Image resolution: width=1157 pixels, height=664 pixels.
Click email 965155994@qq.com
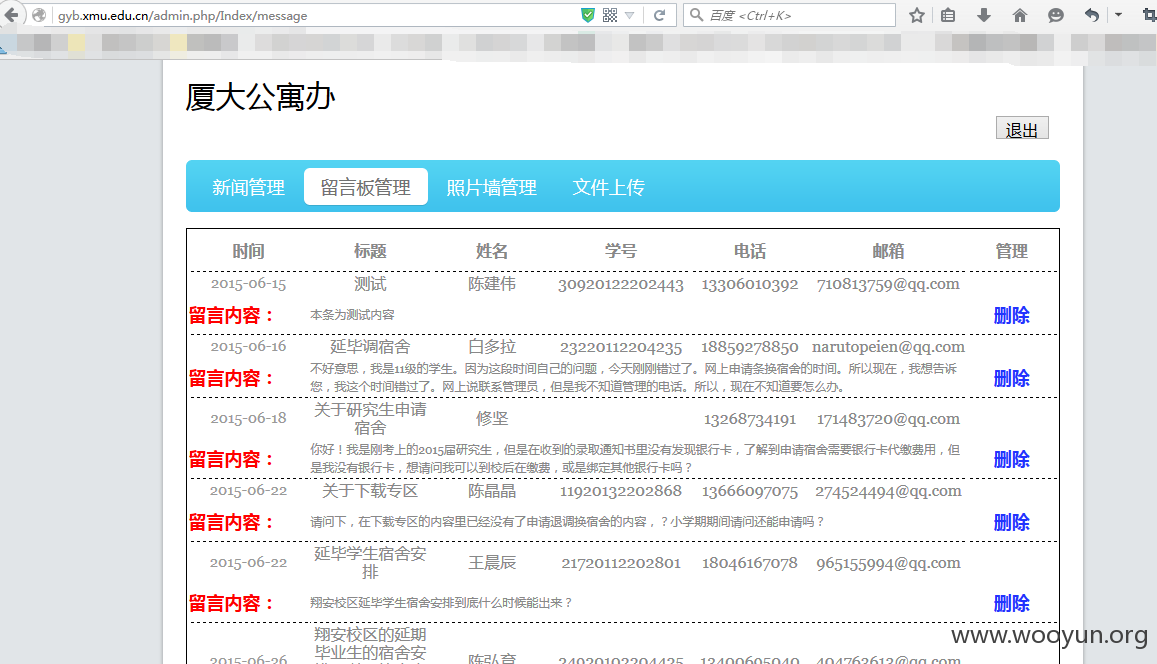click(x=888, y=564)
